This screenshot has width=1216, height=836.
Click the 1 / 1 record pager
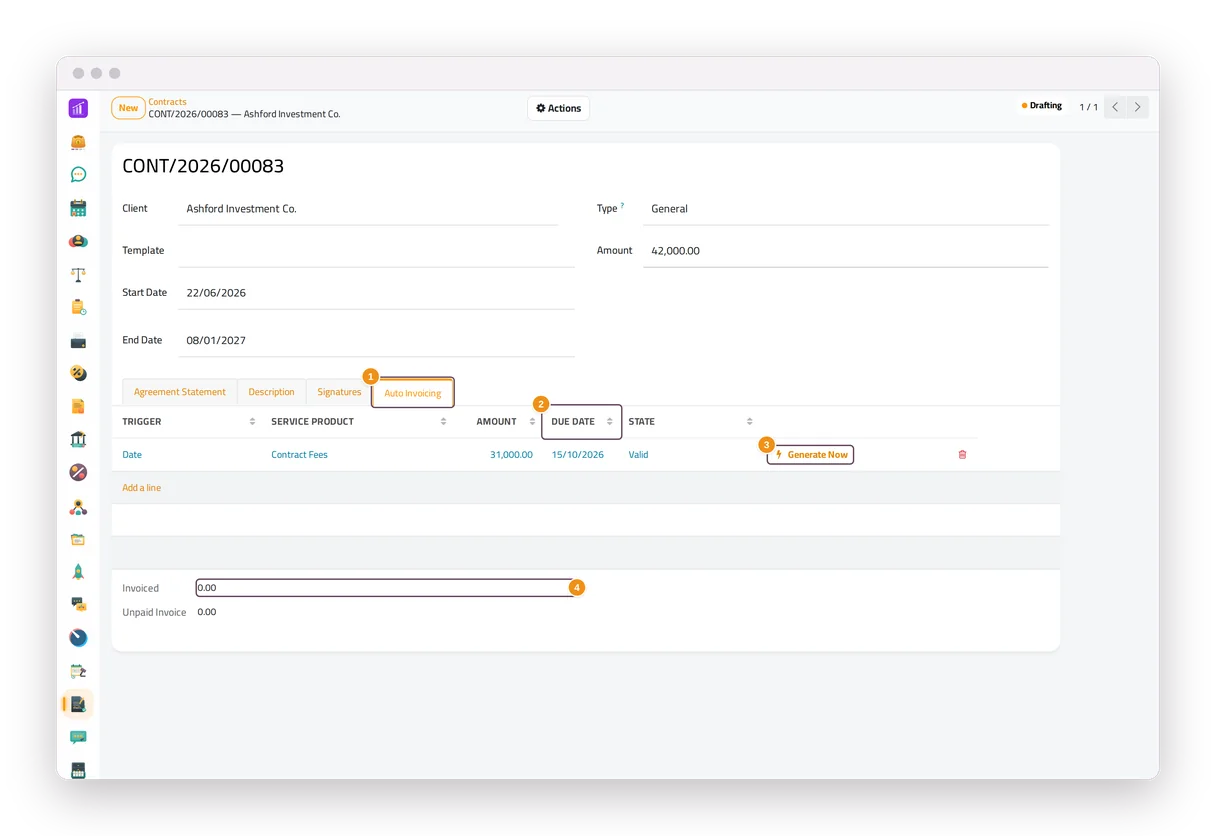[1088, 107]
